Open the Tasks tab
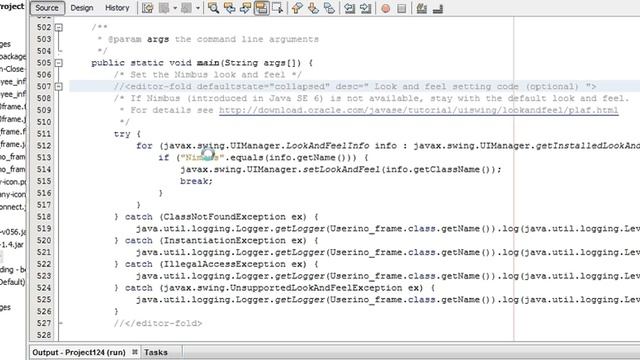This screenshot has height=360, width=640. (x=156, y=352)
